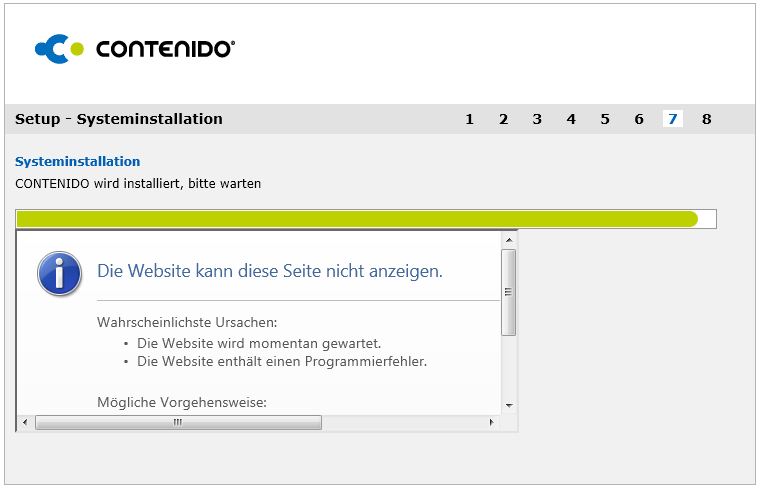Click the Systeminstallation heading
Screen dimensions: 760x489
(x=77, y=161)
